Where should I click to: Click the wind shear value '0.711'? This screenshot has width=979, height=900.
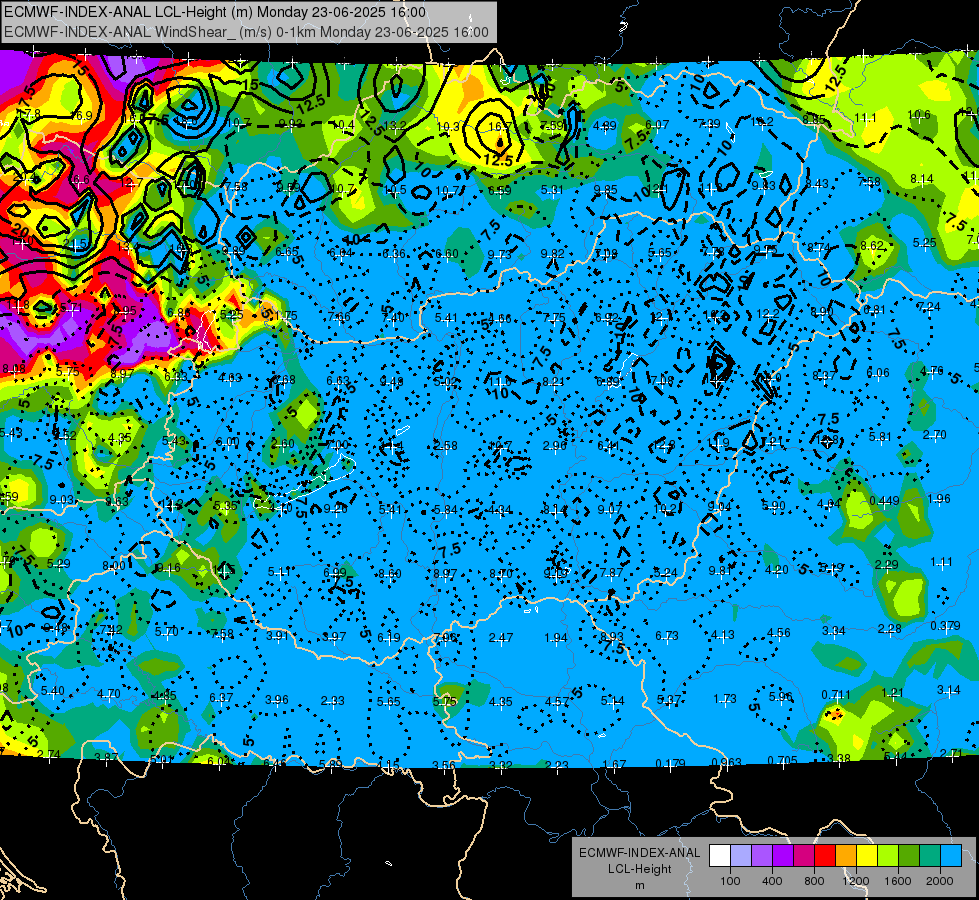pos(836,694)
